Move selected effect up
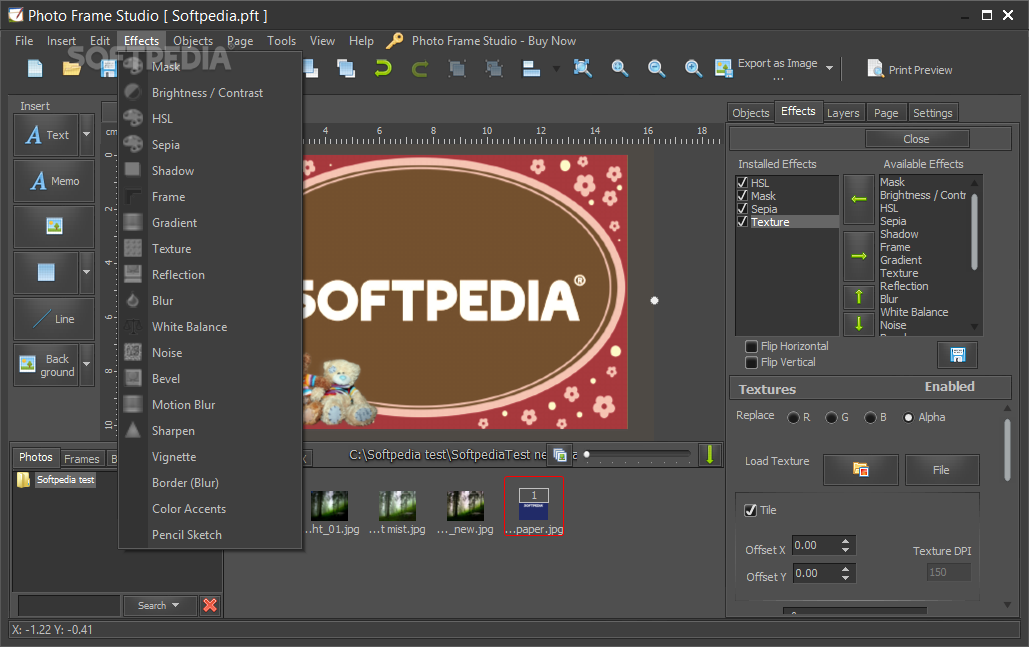Image resolution: width=1029 pixels, height=647 pixels. tap(858, 297)
